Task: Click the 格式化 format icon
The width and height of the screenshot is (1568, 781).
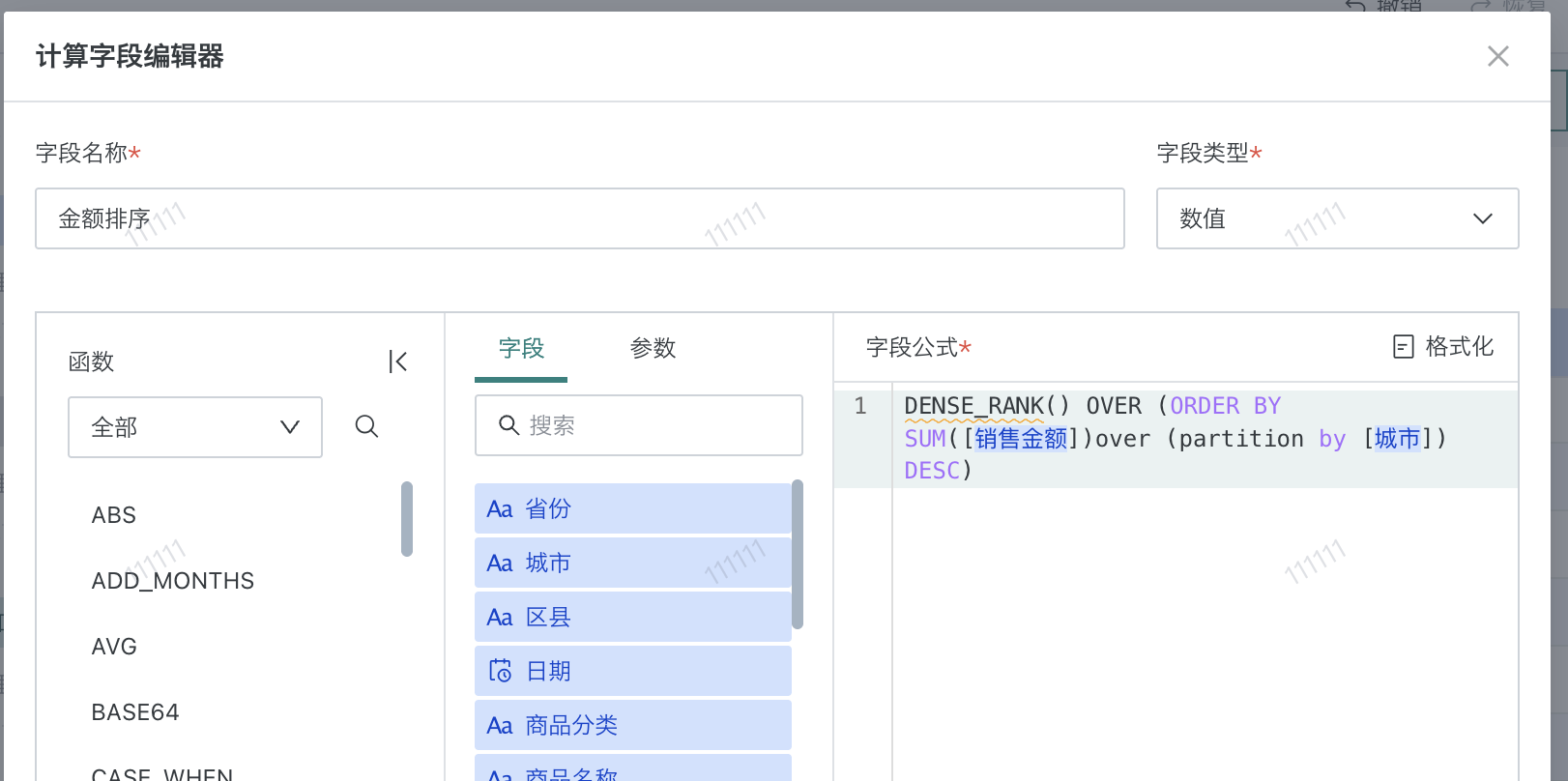Action: (x=1403, y=347)
